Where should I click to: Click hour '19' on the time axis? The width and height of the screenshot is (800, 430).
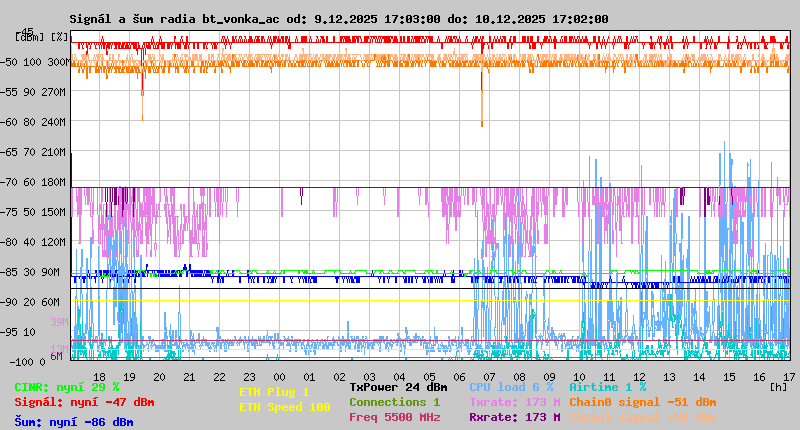point(130,377)
